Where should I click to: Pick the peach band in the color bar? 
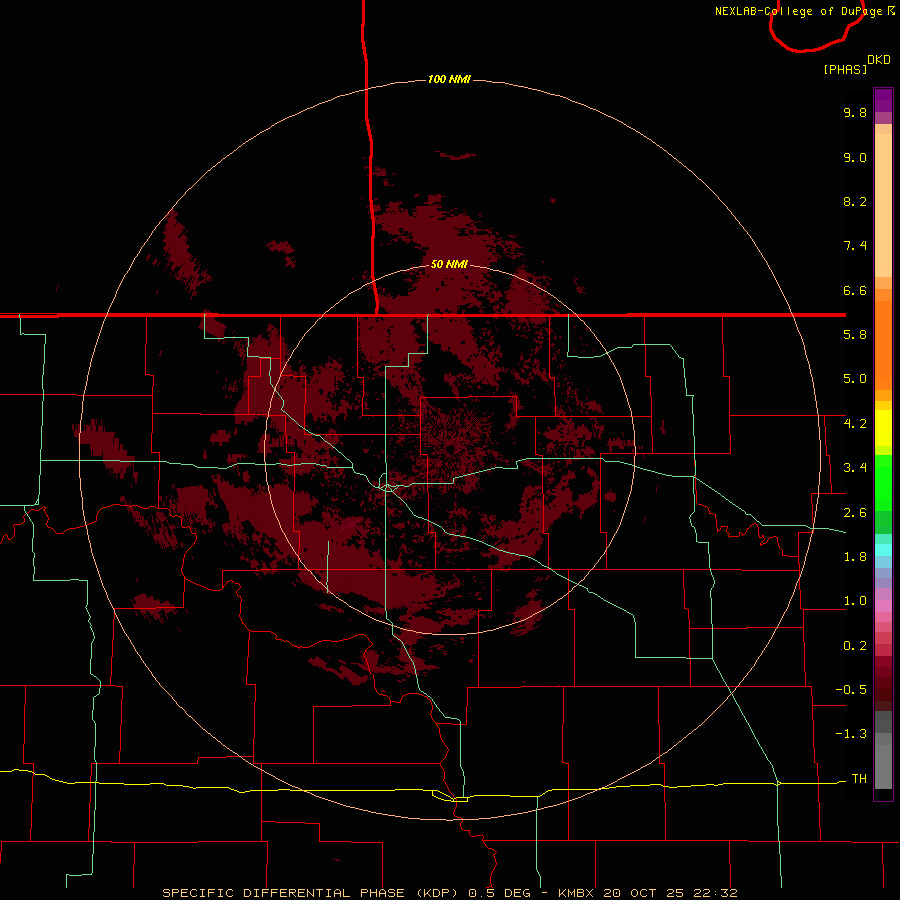(x=883, y=205)
